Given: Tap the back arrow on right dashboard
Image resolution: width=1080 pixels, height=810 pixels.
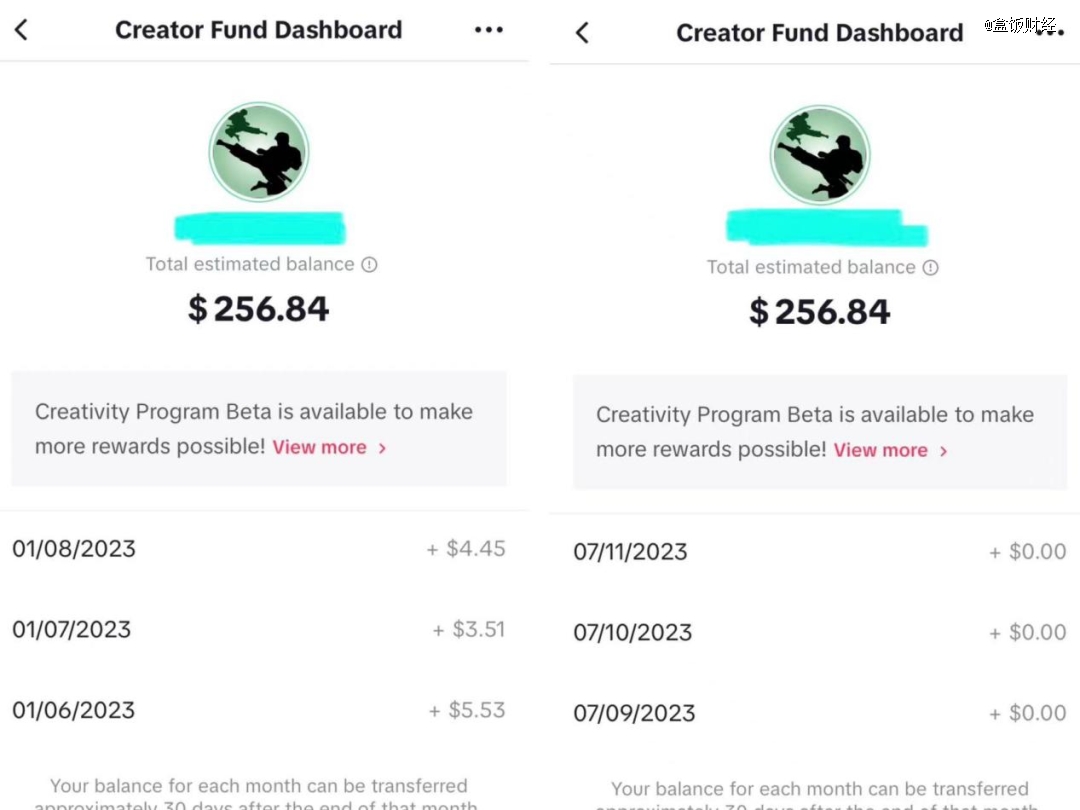Looking at the screenshot, I should (583, 32).
